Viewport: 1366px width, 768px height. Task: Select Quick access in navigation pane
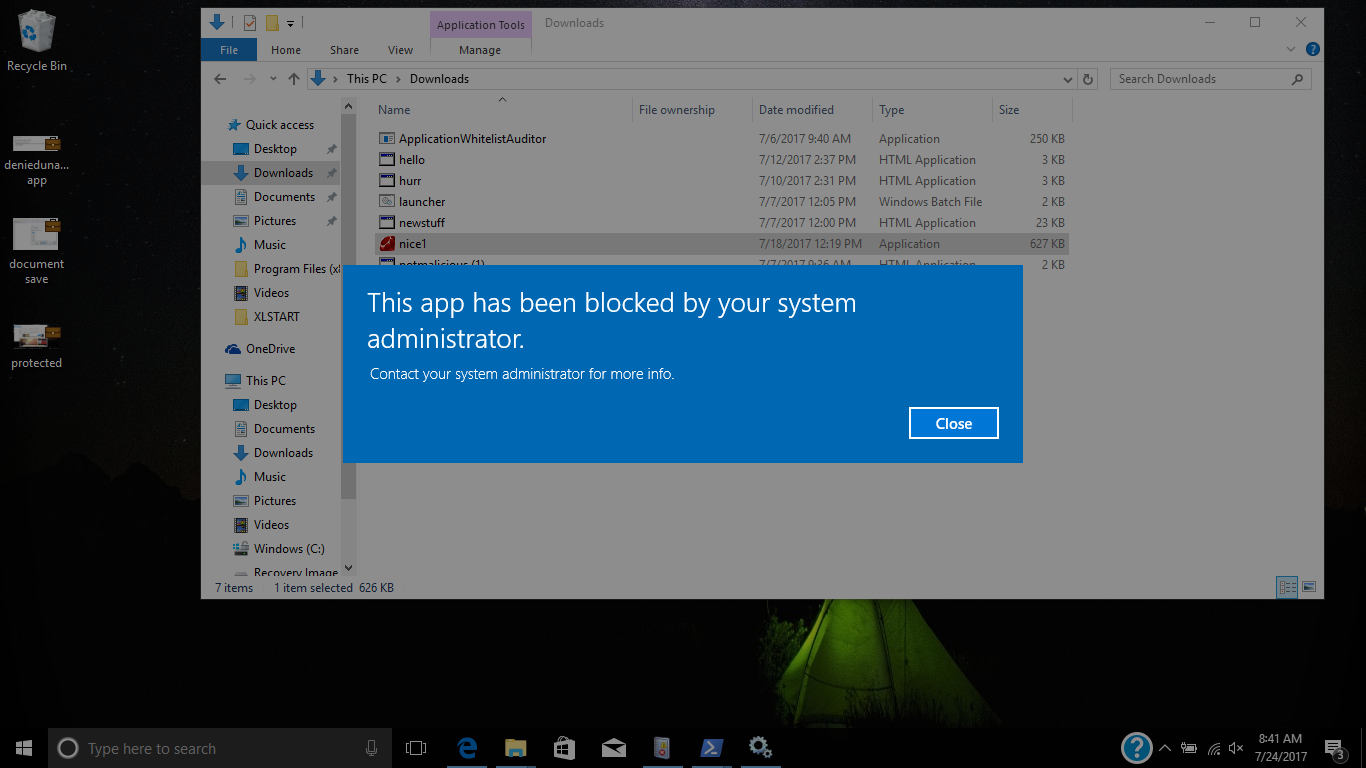(x=270, y=125)
